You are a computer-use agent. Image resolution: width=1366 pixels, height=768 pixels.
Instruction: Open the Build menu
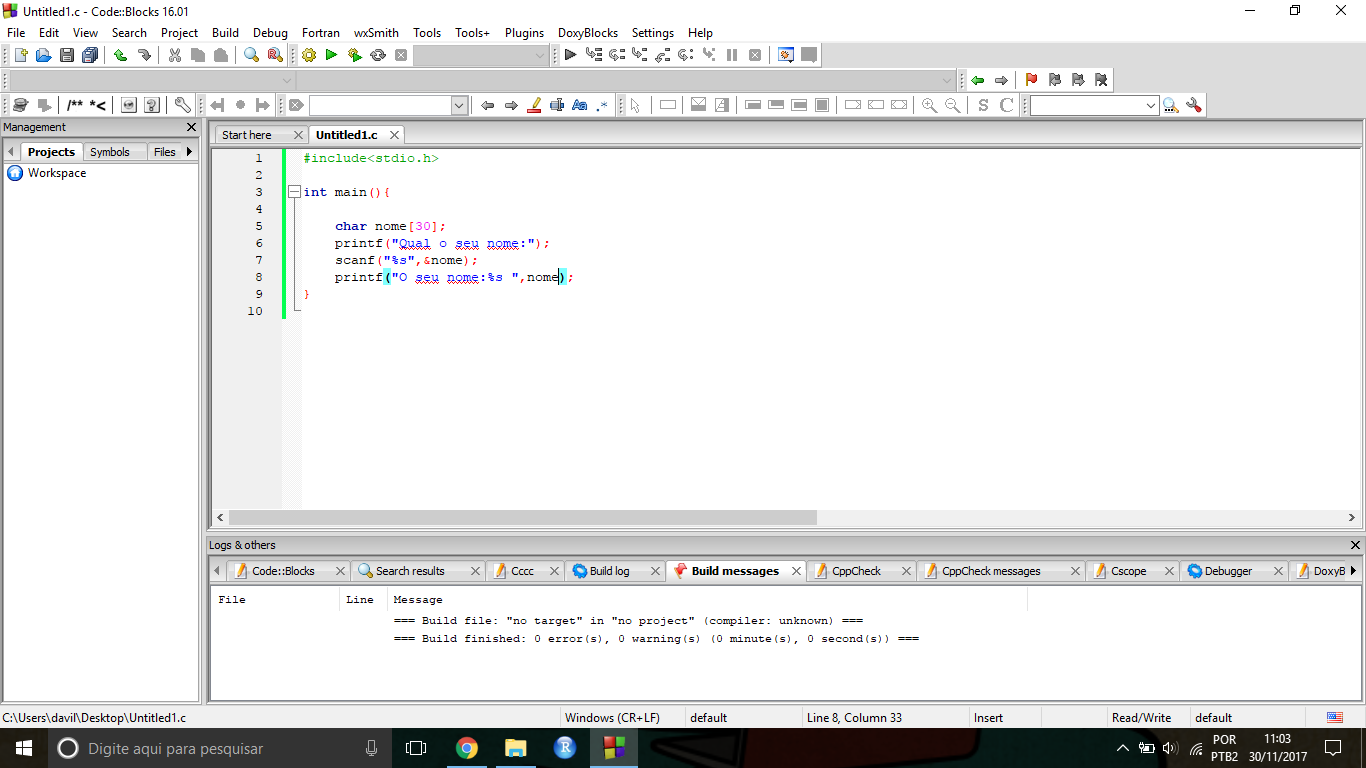pos(225,33)
